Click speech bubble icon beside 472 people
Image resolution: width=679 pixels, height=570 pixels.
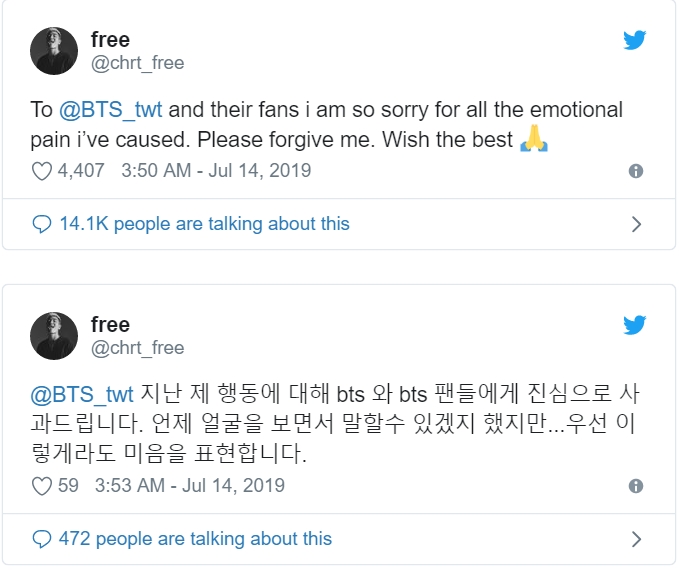[42, 539]
